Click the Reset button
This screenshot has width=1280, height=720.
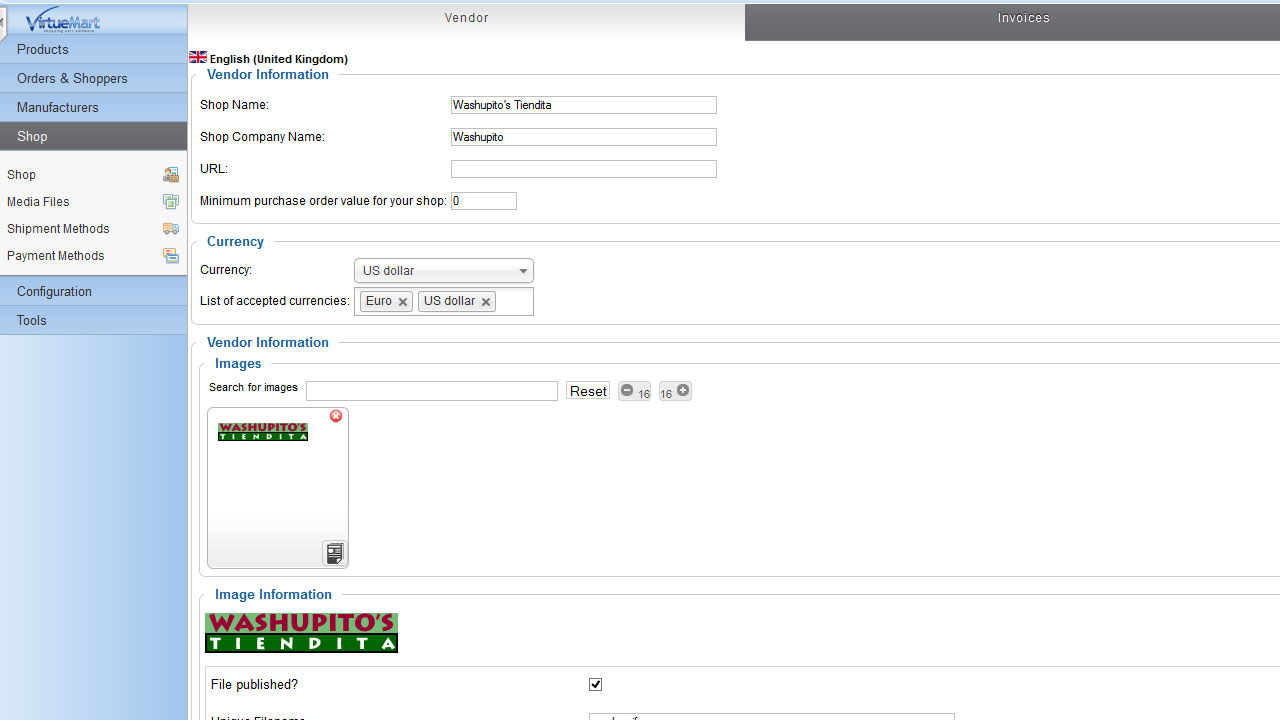[x=588, y=391]
